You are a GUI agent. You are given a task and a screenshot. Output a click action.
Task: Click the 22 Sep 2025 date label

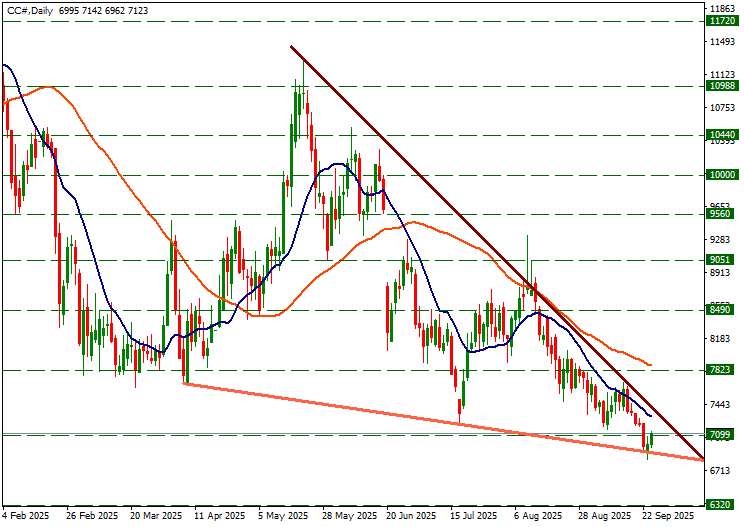tap(667, 516)
